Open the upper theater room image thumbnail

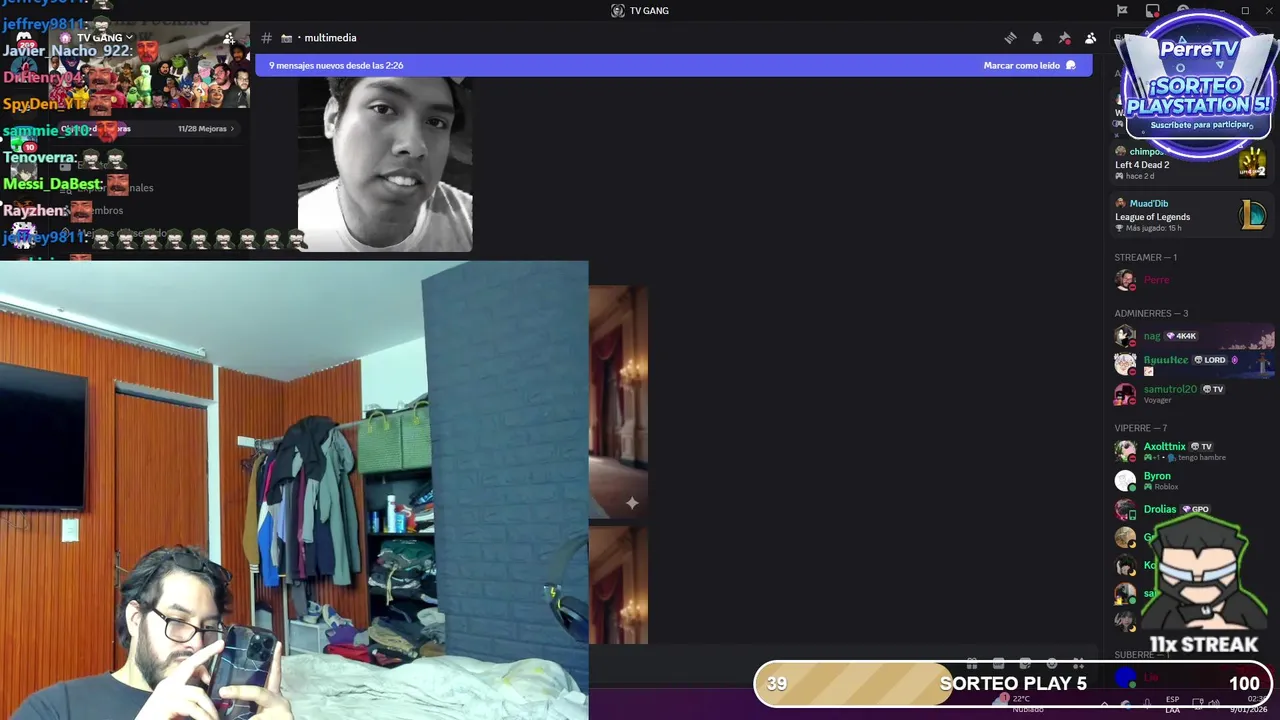[x=618, y=403]
